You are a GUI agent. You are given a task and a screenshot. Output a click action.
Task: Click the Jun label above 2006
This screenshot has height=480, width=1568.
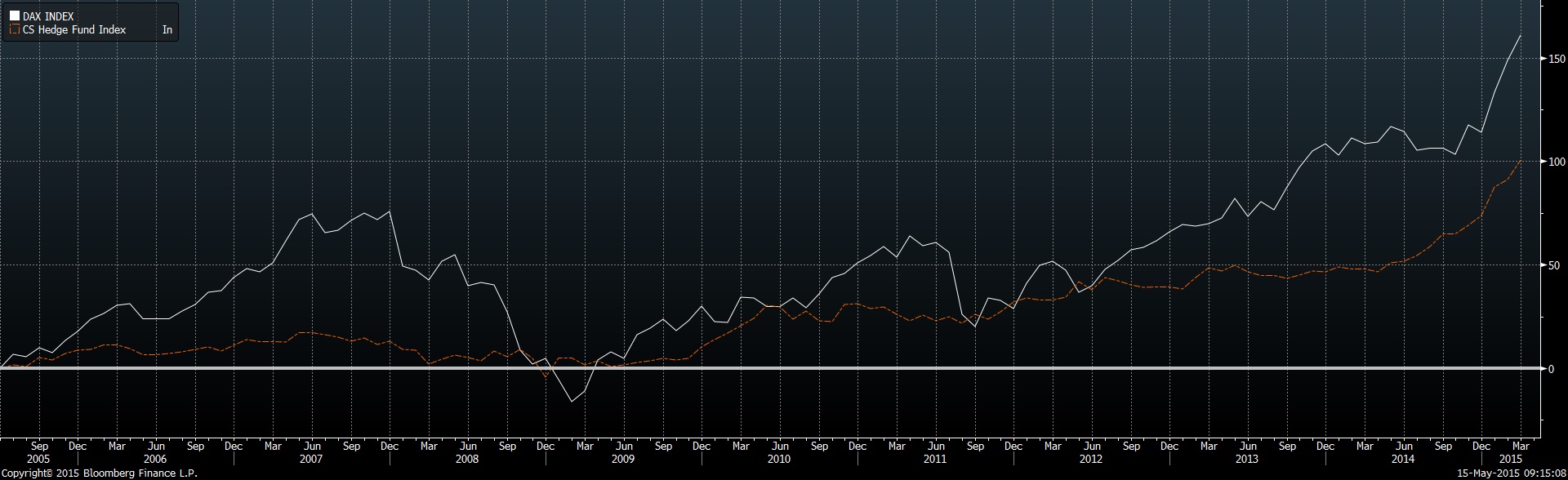tap(155, 447)
